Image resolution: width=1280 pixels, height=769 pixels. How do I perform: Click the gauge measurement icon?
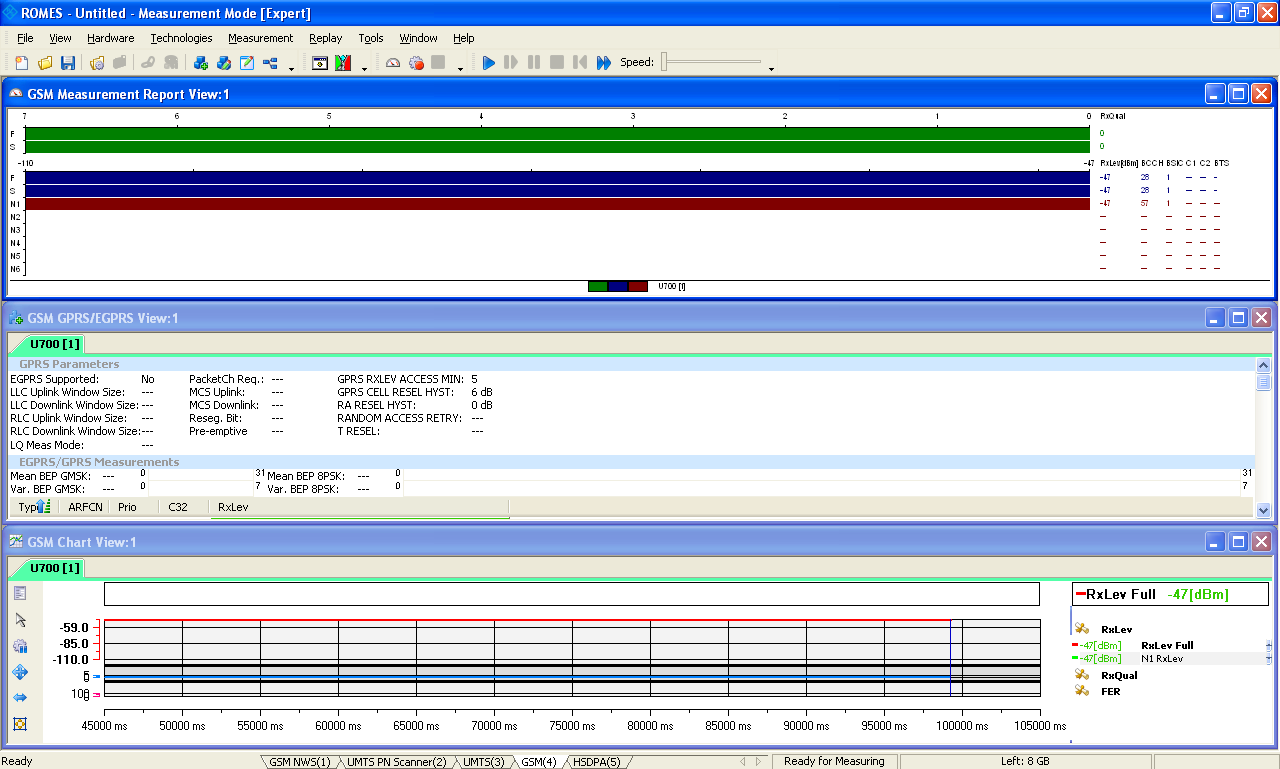pyautogui.click(x=393, y=63)
